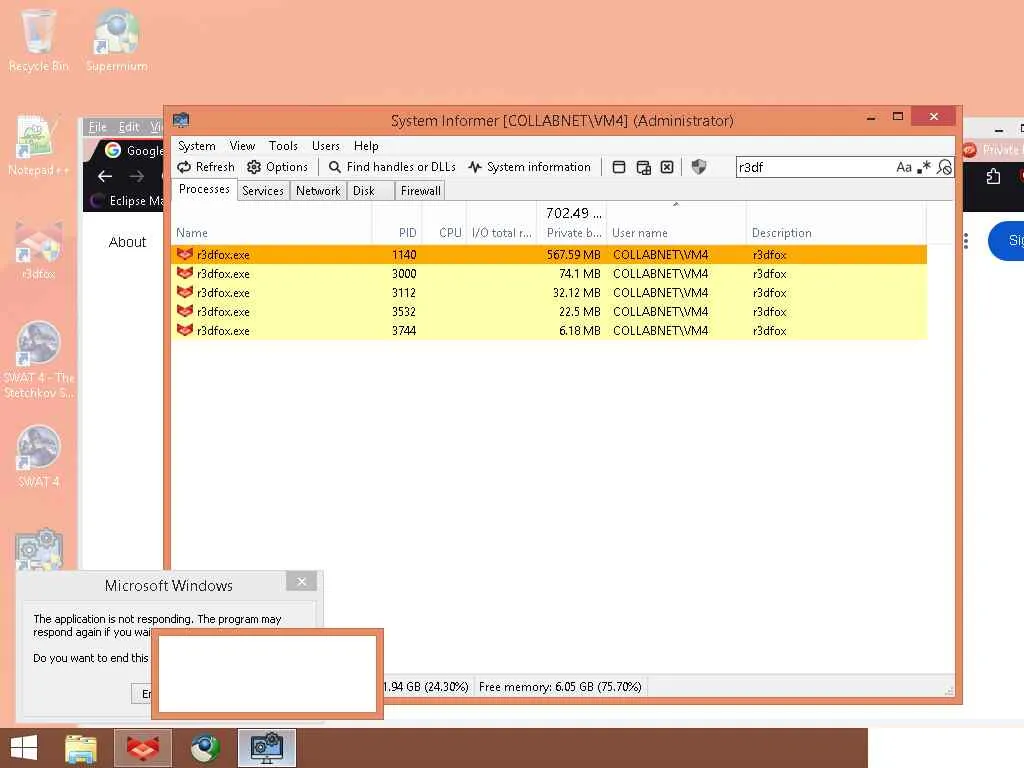This screenshot has height=768, width=1024.
Task: Open Supermium desktop shortcut
Action: tap(116, 40)
